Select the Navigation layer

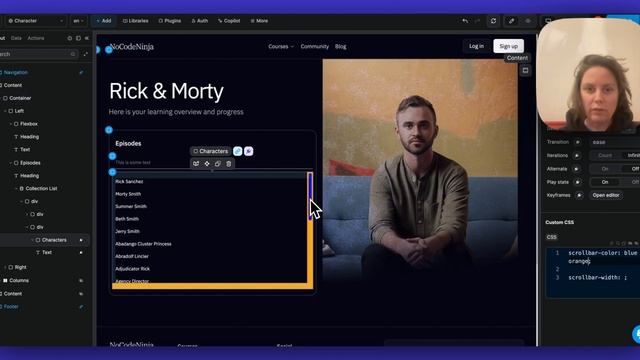pyautogui.click(x=16, y=73)
